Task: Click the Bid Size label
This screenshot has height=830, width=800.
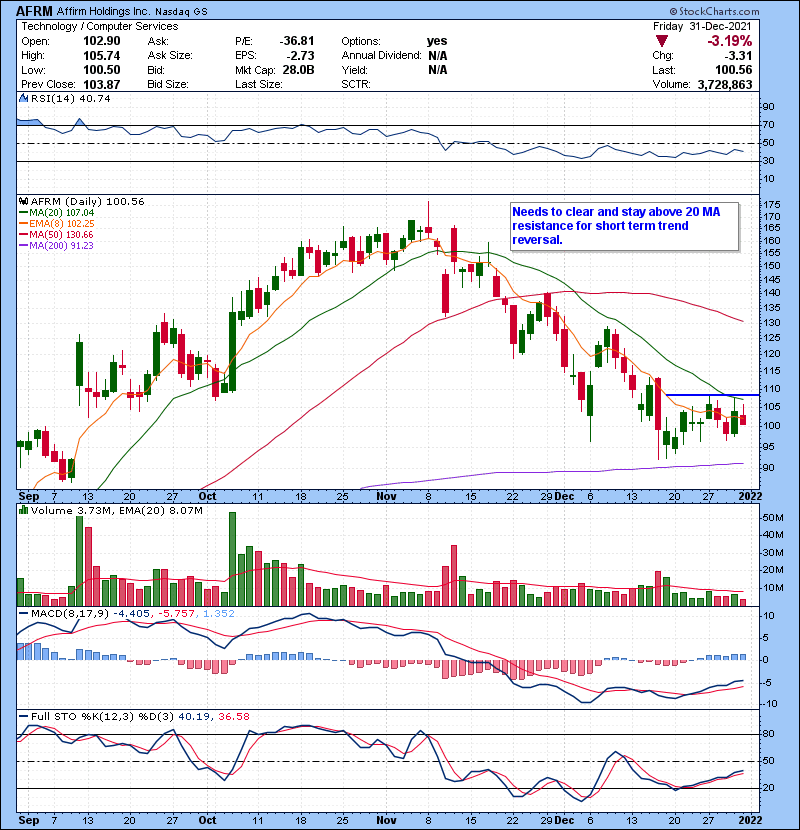Action: click(x=168, y=84)
